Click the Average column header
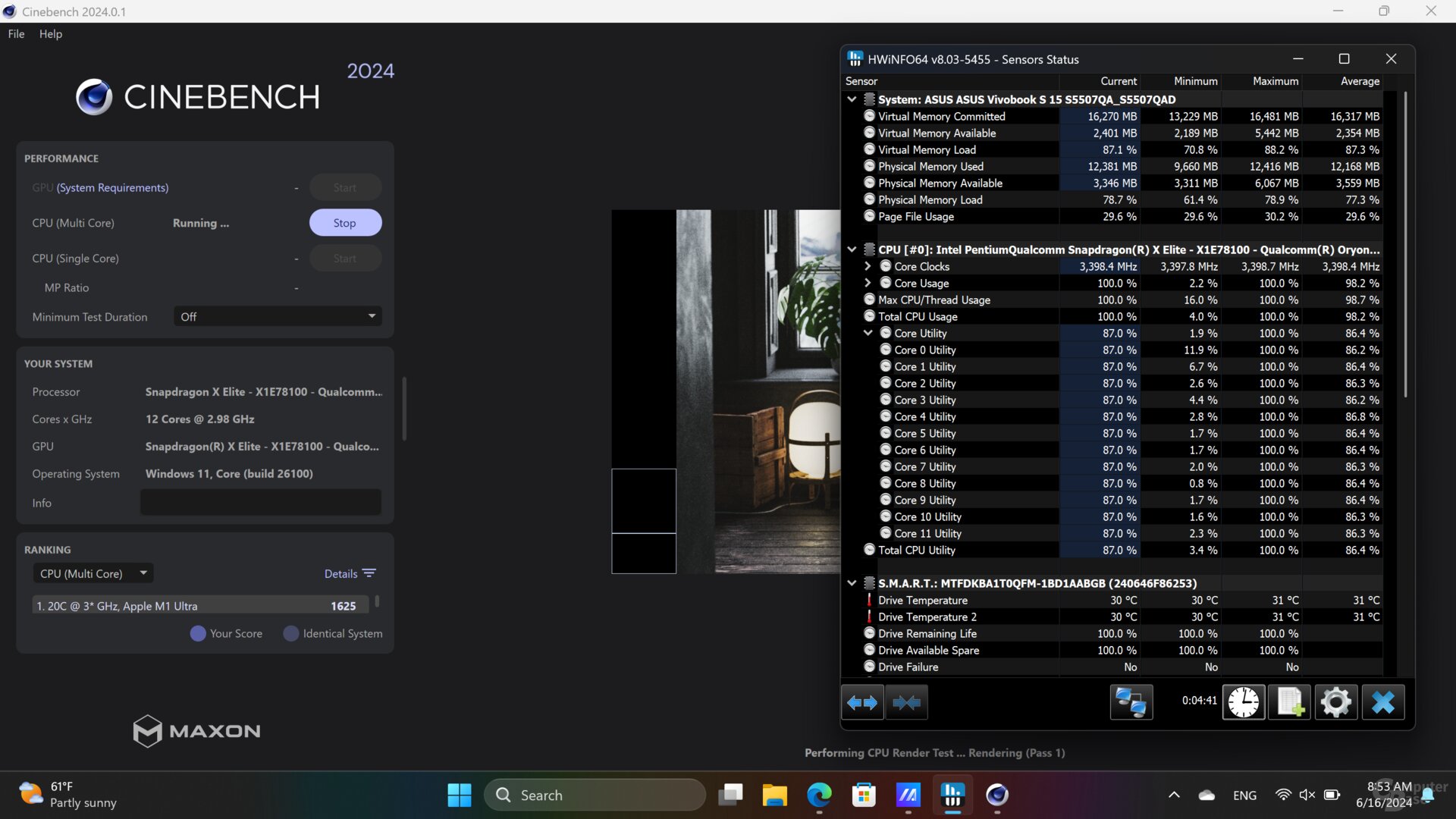 click(1343, 81)
